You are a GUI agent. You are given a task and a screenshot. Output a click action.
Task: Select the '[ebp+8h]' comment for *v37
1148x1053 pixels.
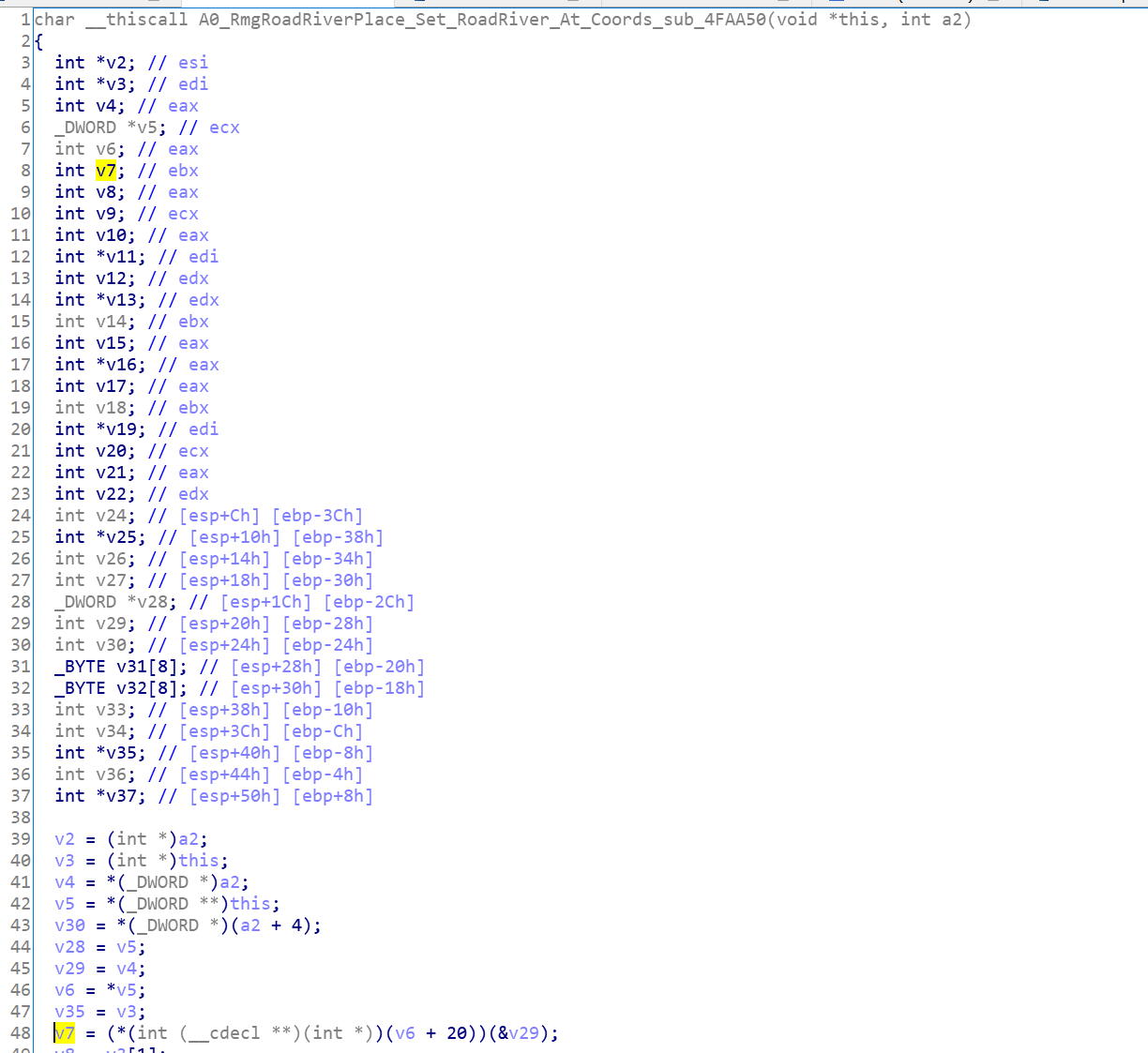click(333, 796)
